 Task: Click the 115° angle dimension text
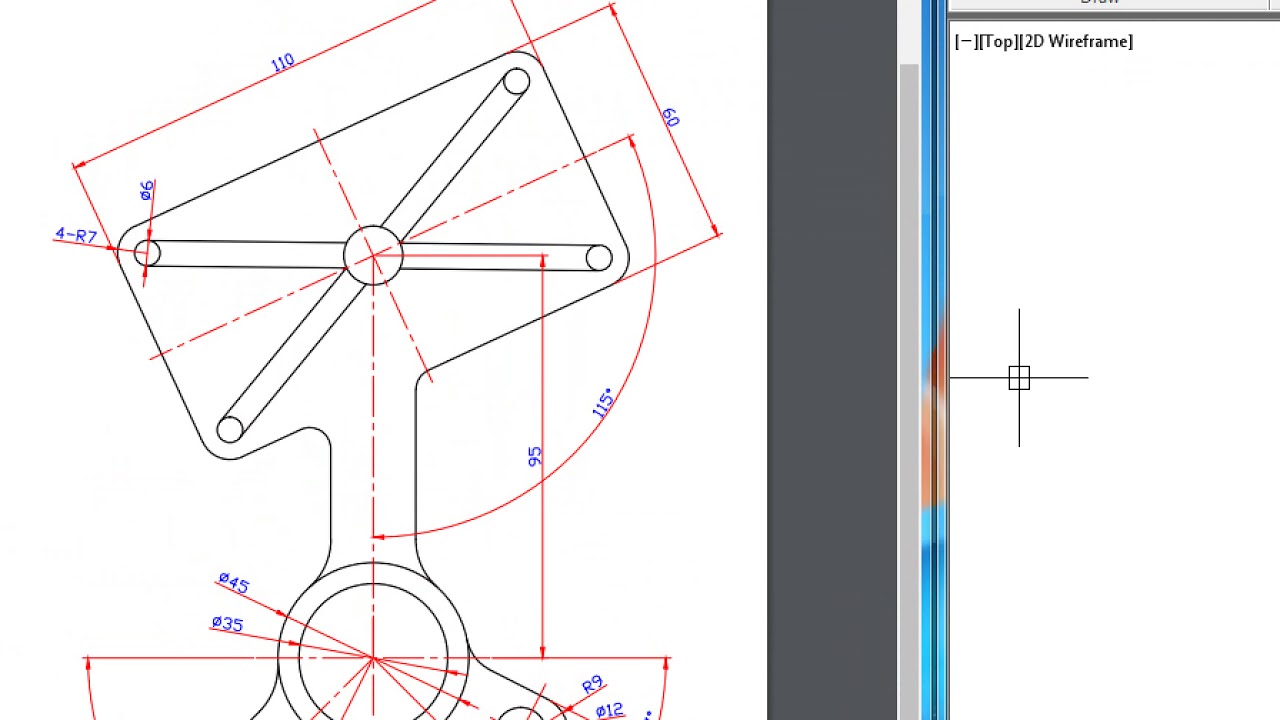tap(603, 404)
